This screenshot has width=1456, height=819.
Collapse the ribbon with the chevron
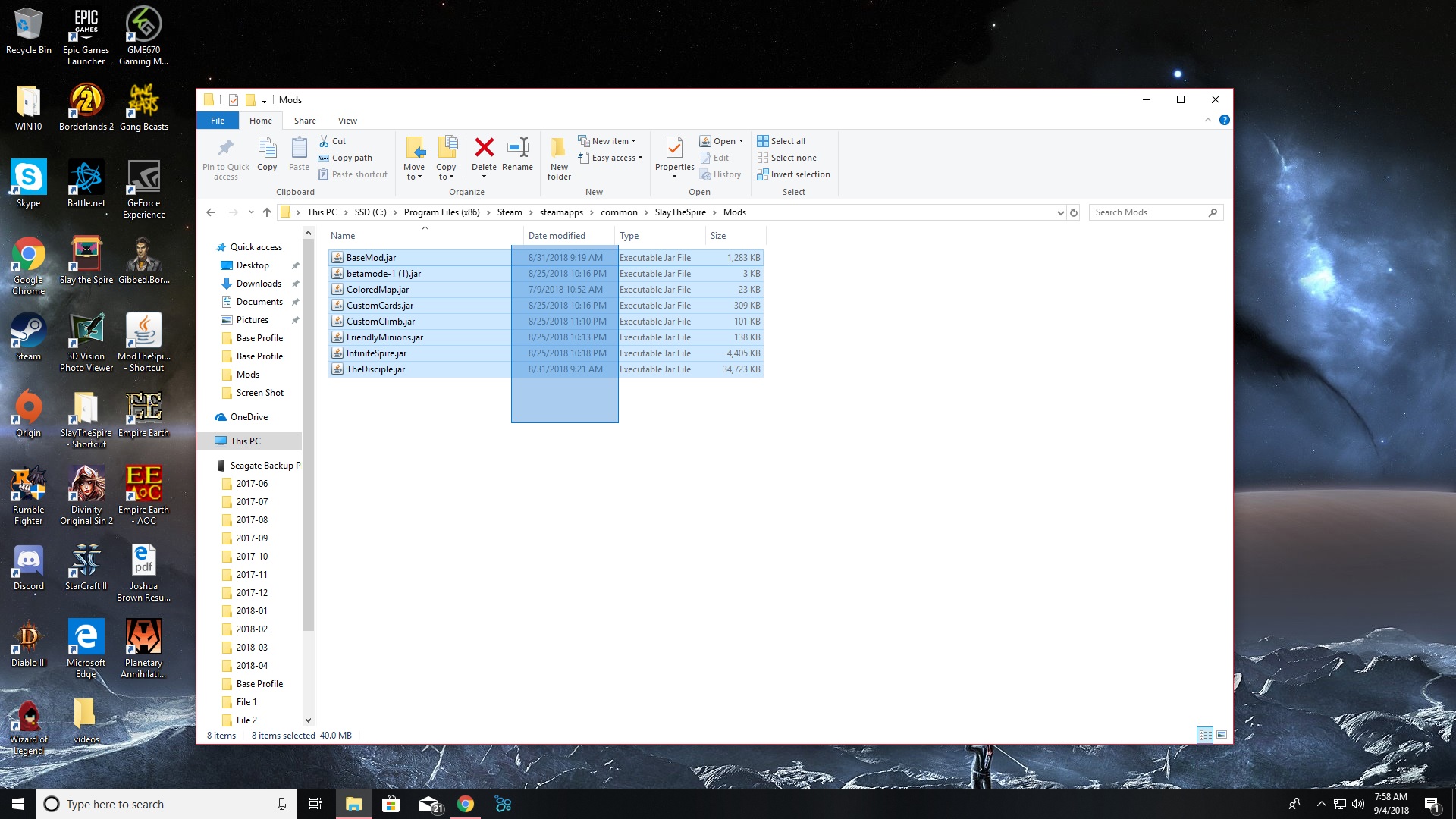(x=1209, y=120)
